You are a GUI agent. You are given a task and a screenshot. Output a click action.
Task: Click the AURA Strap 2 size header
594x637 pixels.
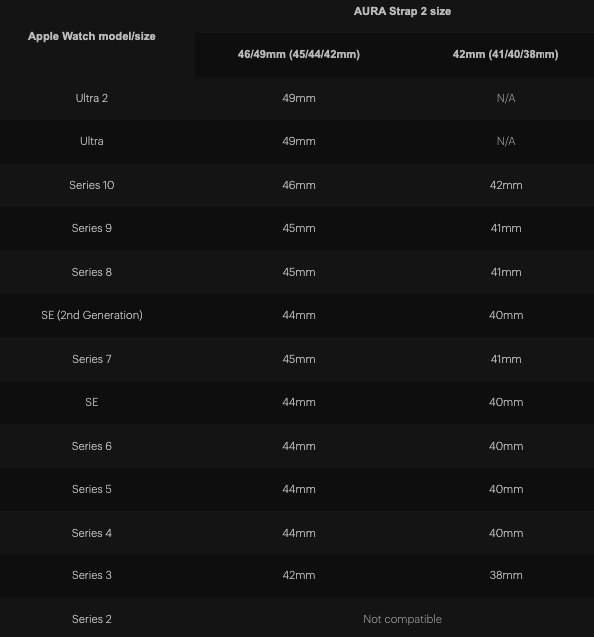tap(402, 11)
